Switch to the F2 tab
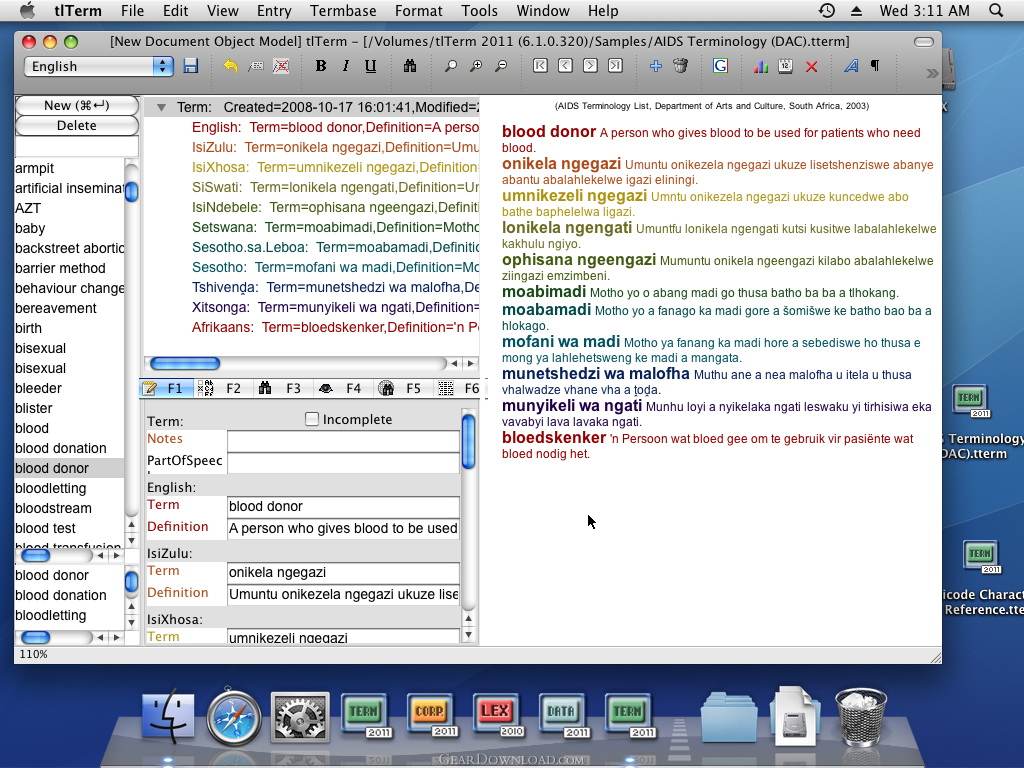The width and height of the screenshot is (1024, 768). click(x=222, y=389)
